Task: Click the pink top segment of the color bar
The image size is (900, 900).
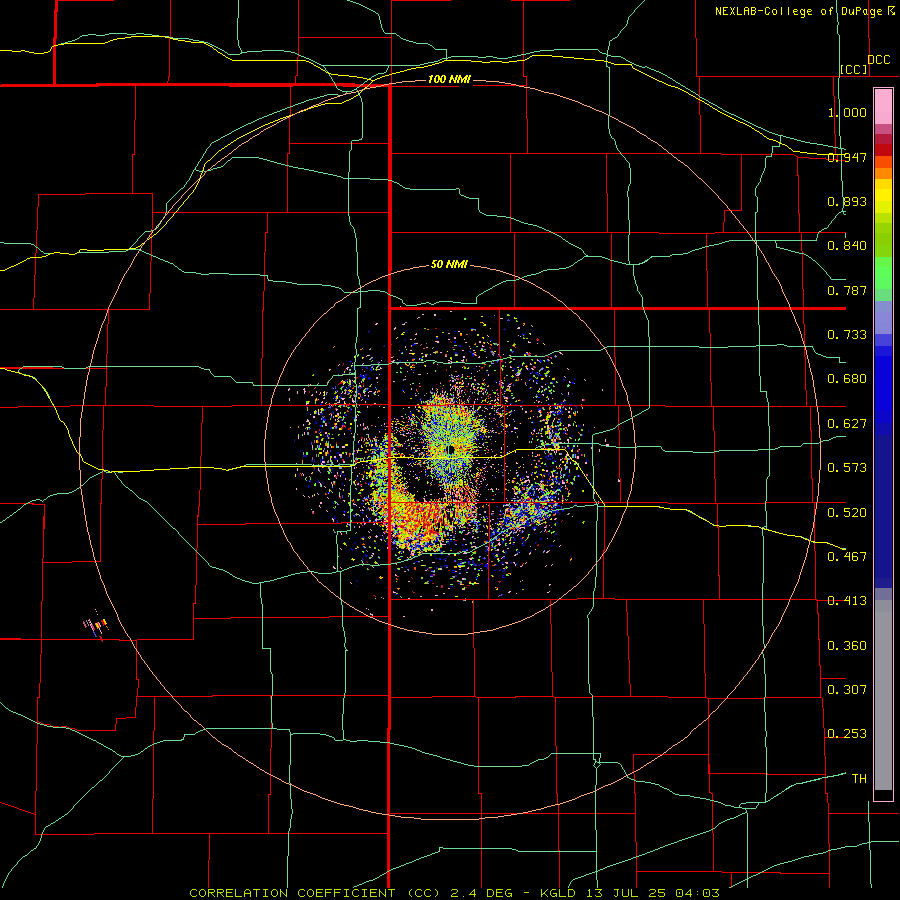Action: [x=883, y=106]
